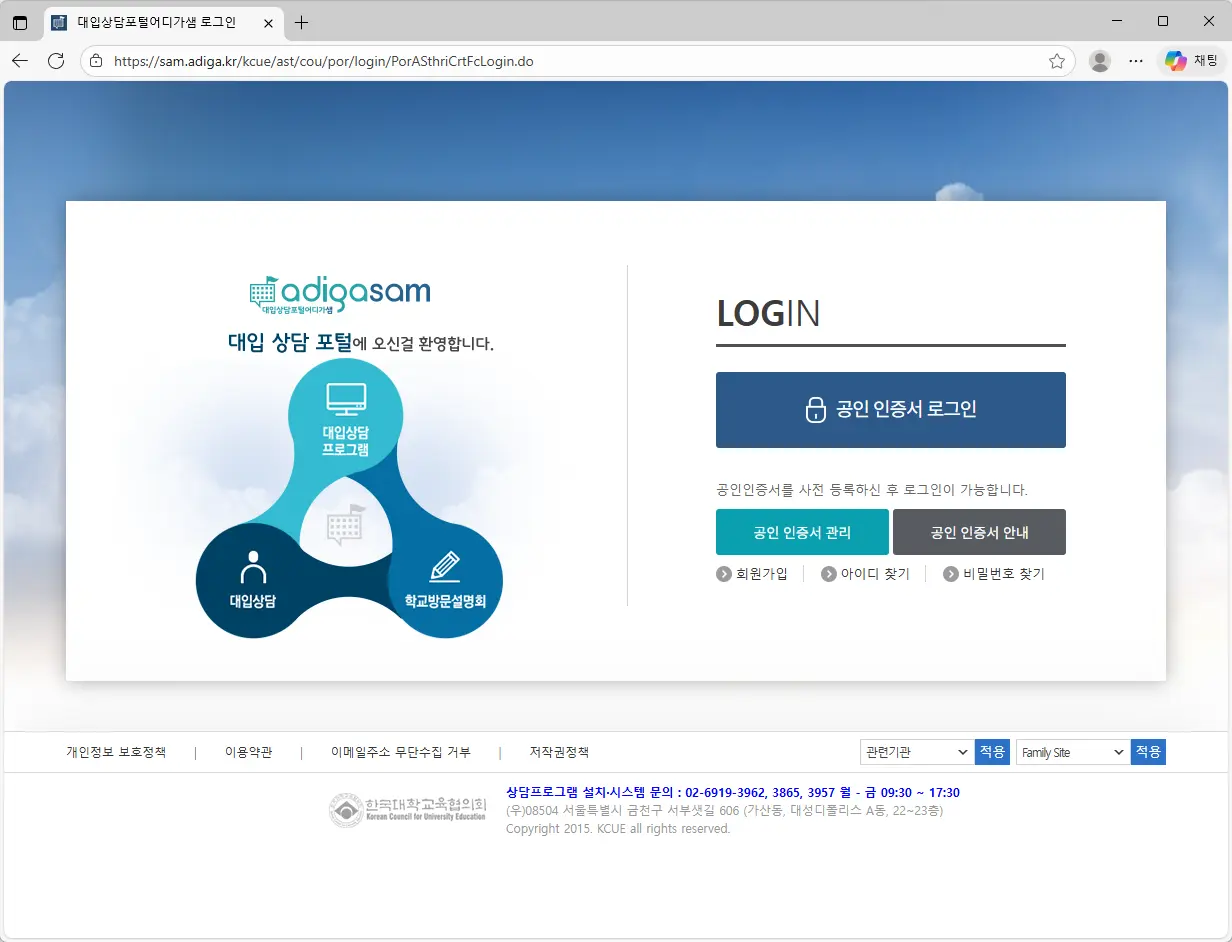
Task: Click the 학교방문설명회 pencil icon
Action: coord(446,564)
